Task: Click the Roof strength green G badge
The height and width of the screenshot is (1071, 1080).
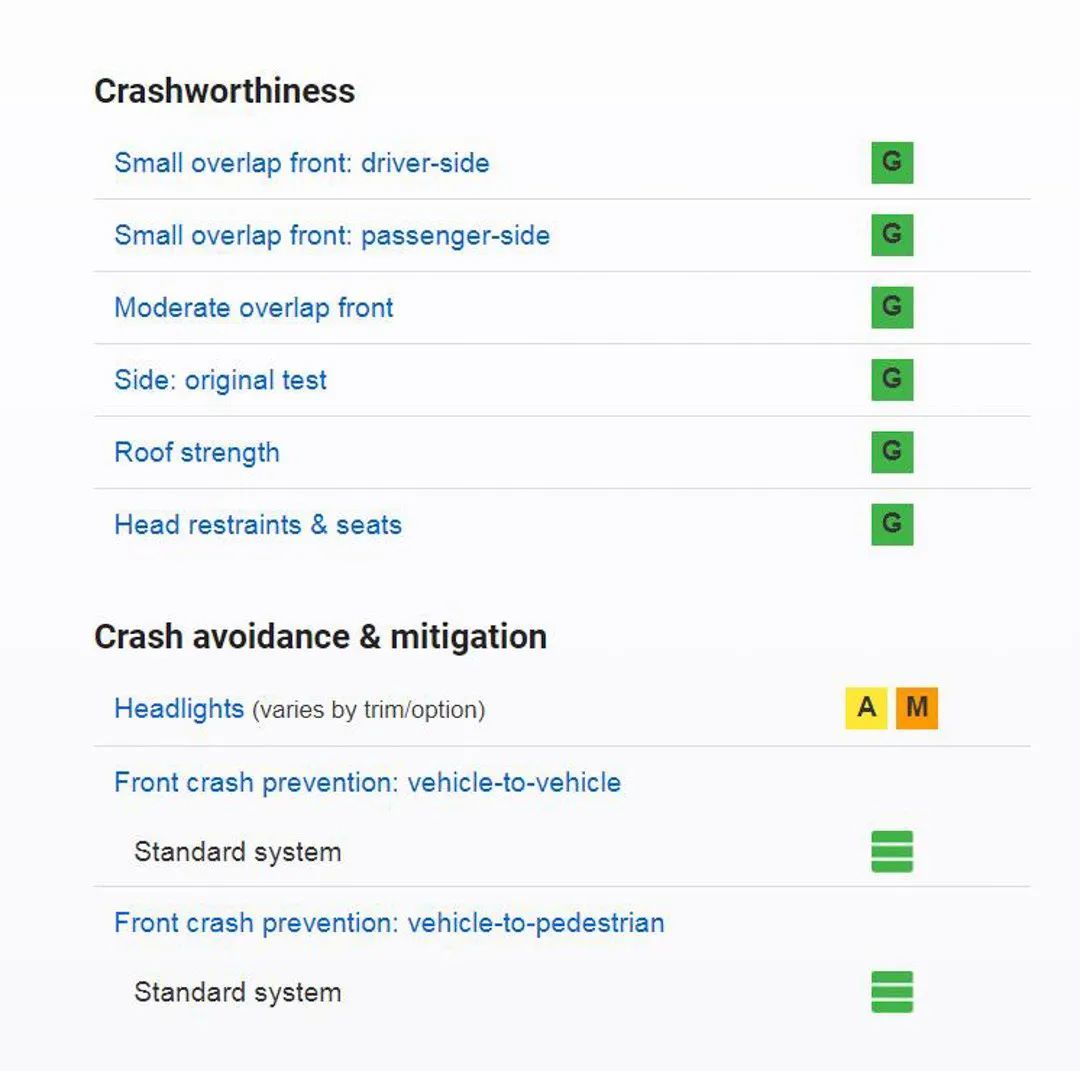Action: [x=892, y=452]
